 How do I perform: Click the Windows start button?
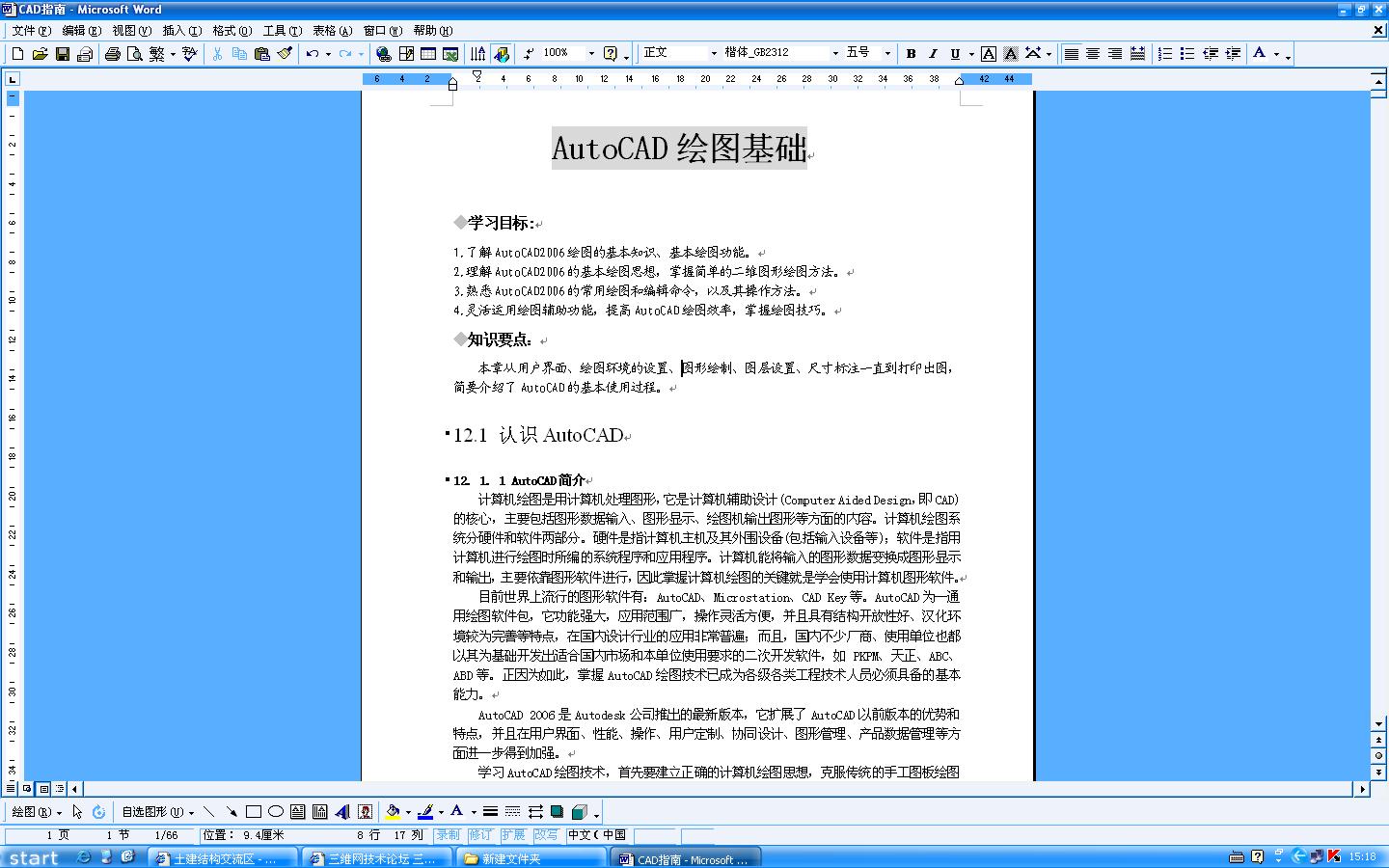34,857
